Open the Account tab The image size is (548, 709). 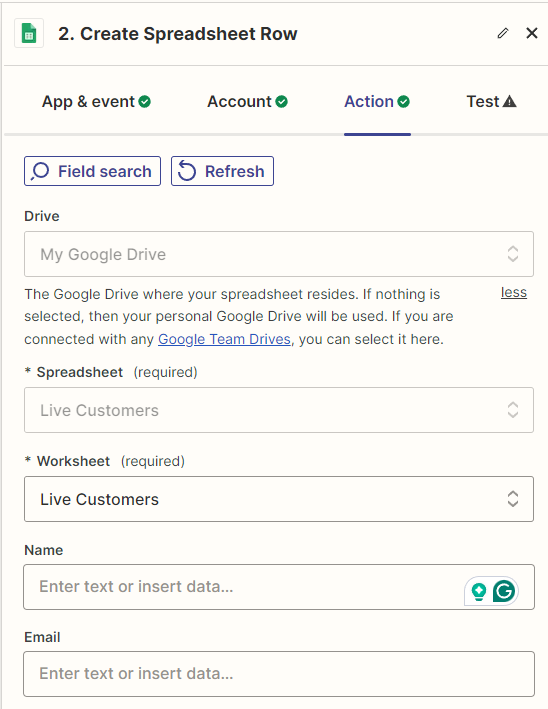(247, 102)
